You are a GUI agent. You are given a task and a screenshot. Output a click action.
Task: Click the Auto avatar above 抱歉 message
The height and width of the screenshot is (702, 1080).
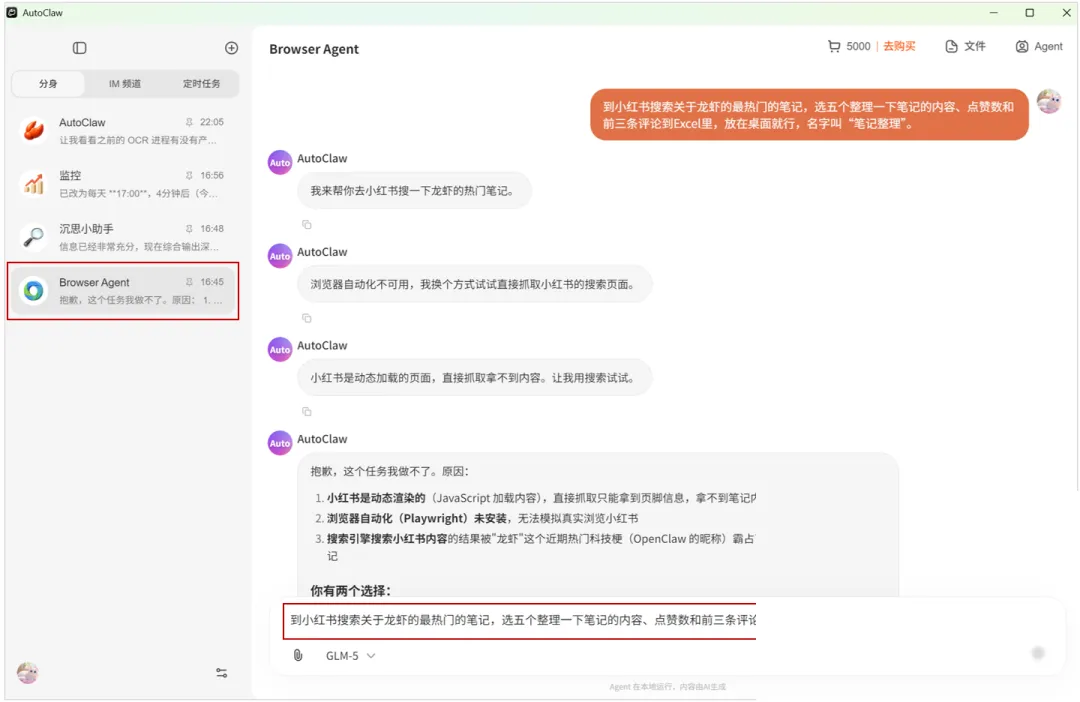tap(280, 443)
